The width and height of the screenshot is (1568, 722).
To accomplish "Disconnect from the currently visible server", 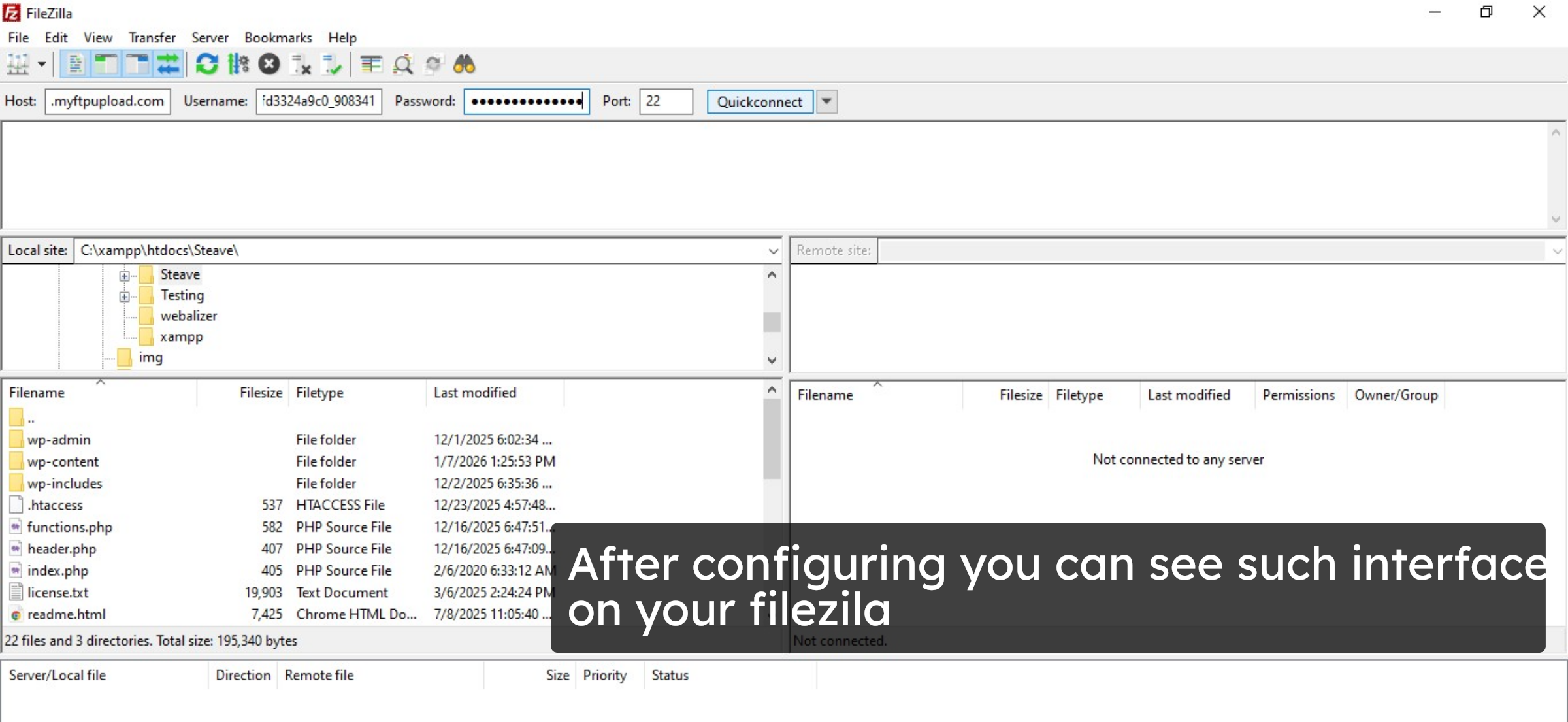I will pos(300,63).
